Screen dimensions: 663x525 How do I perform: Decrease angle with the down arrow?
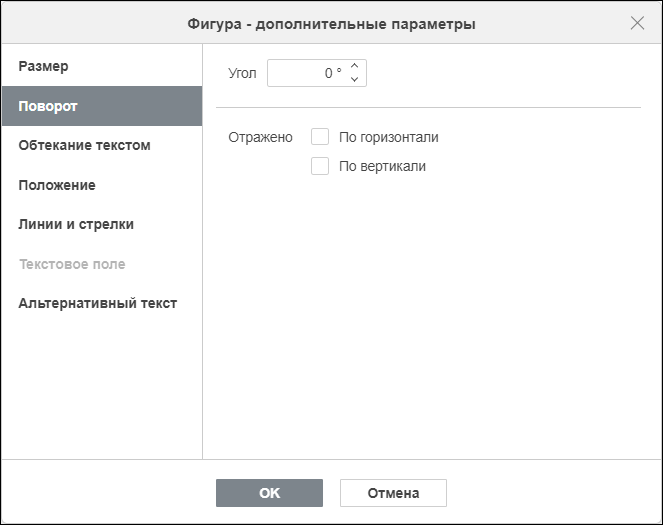coord(354,79)
